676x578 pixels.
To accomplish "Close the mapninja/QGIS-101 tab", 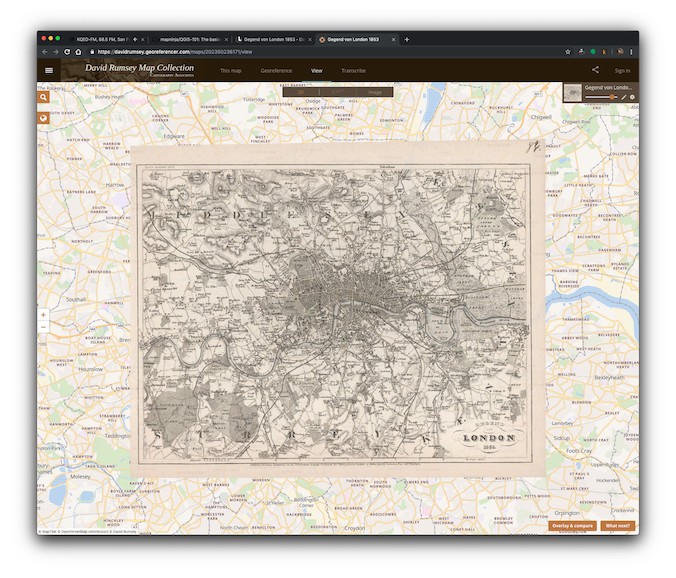I will [226, 40].
